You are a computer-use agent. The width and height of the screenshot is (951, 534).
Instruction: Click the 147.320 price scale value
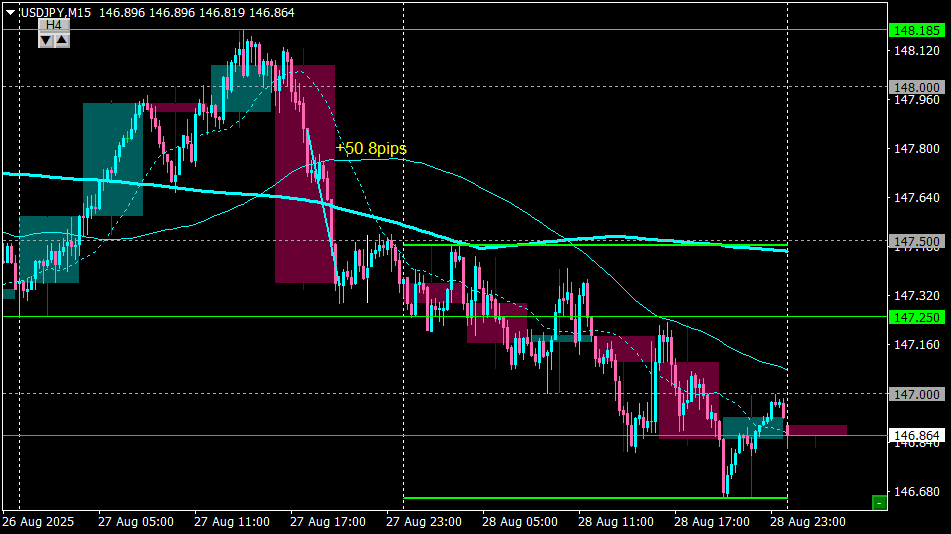pyautogui.click(x=917, y=296)
